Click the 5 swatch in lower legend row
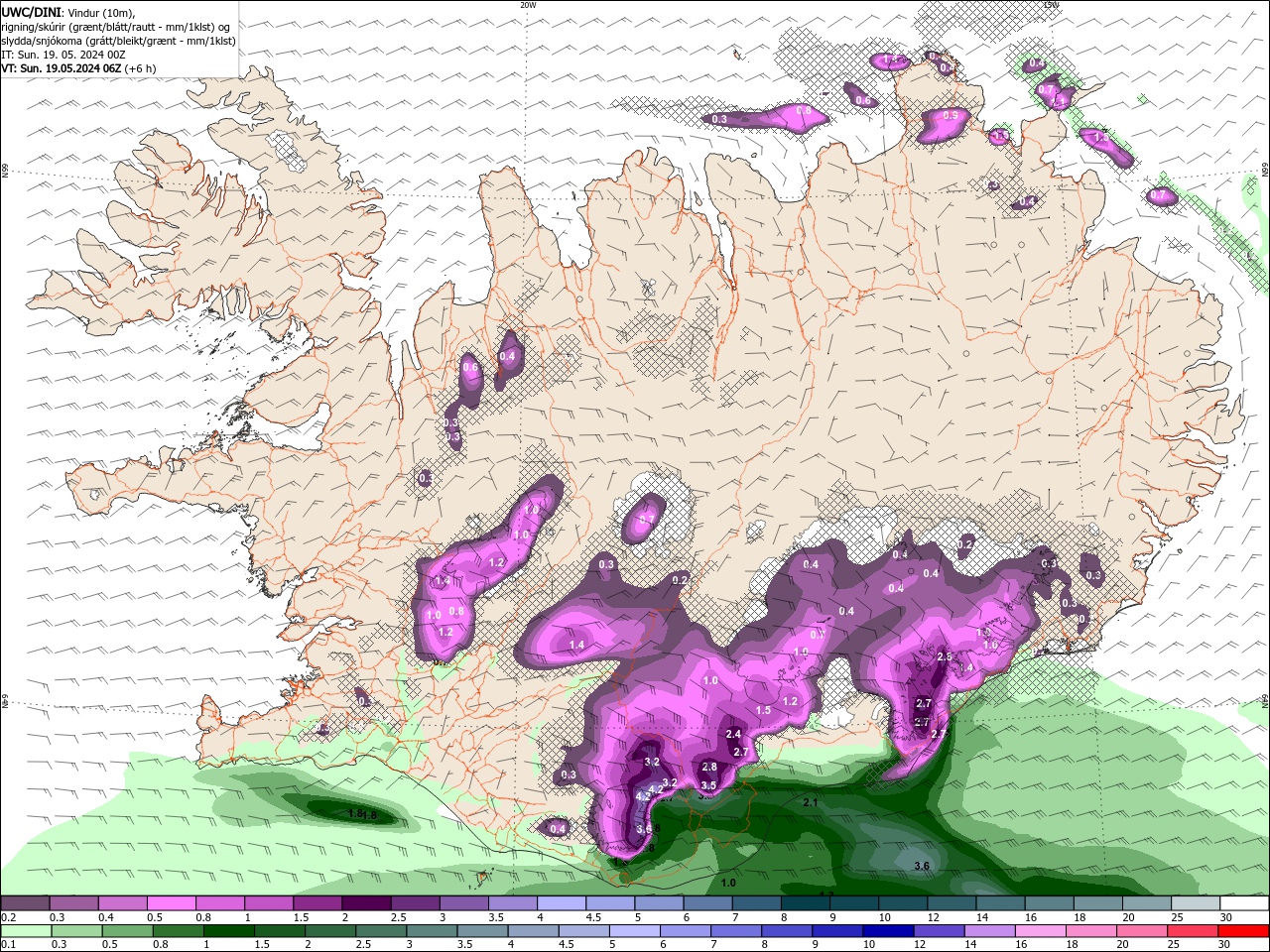Image resolution: width=1270 pixels, height=952 pixels. pyautogui.click(x=634, y=931)
